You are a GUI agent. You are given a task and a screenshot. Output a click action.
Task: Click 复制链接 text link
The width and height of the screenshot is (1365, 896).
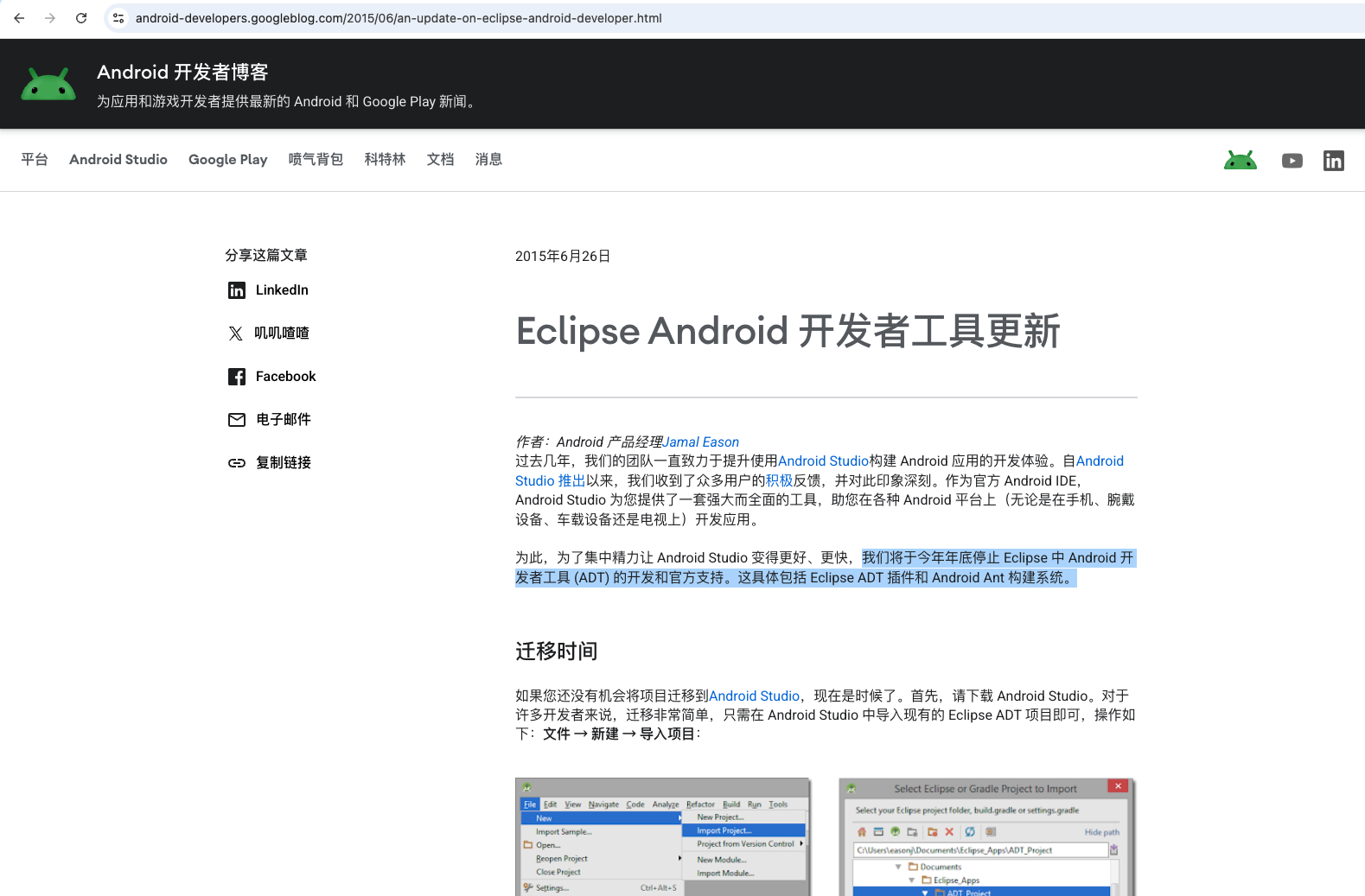pos(284,463)
